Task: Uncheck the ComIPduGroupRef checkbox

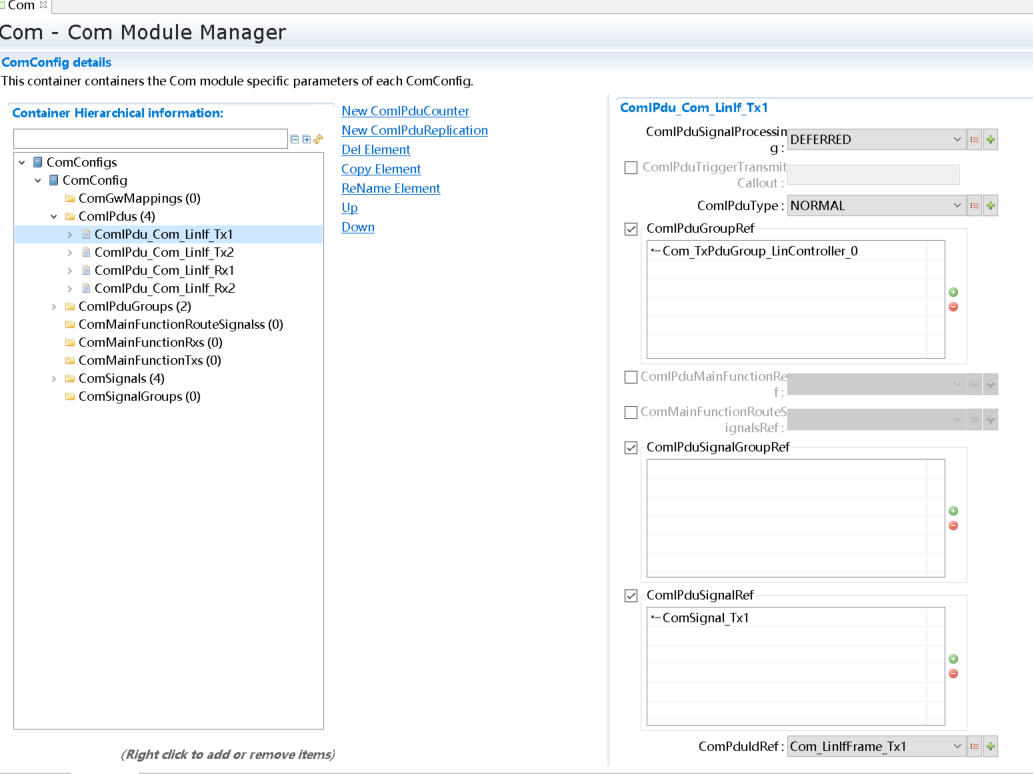Action: tap(631, 229)
